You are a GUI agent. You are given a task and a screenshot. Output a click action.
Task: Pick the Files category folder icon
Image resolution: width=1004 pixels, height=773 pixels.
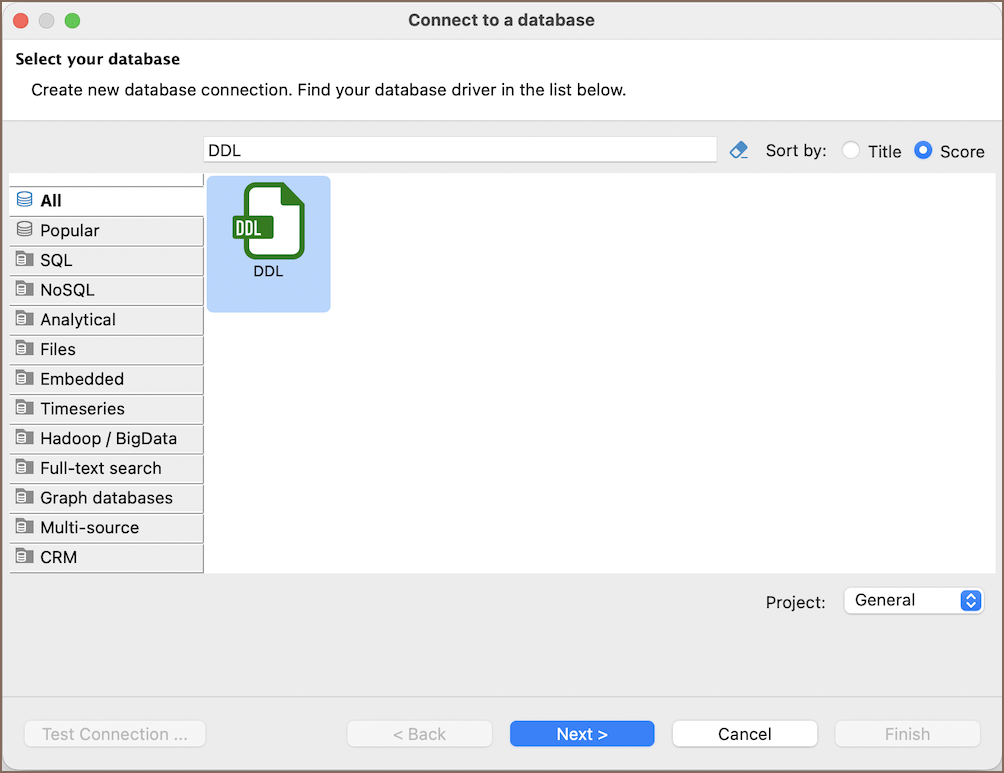click(x=24, y=348)
